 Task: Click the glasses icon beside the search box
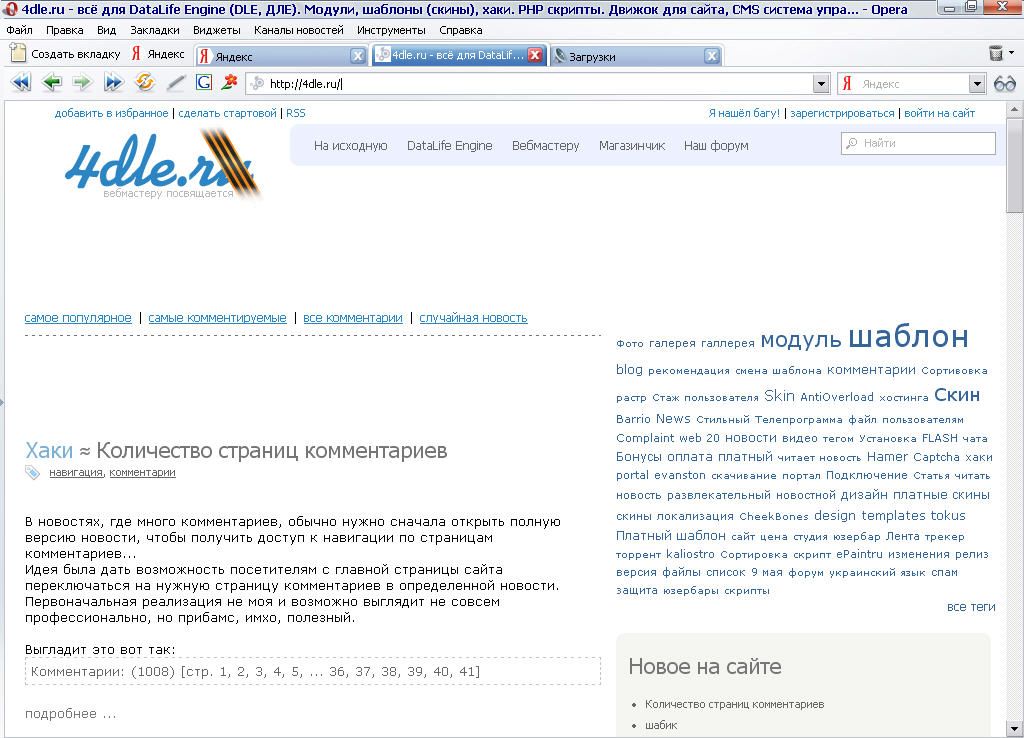click(1004, 84)
